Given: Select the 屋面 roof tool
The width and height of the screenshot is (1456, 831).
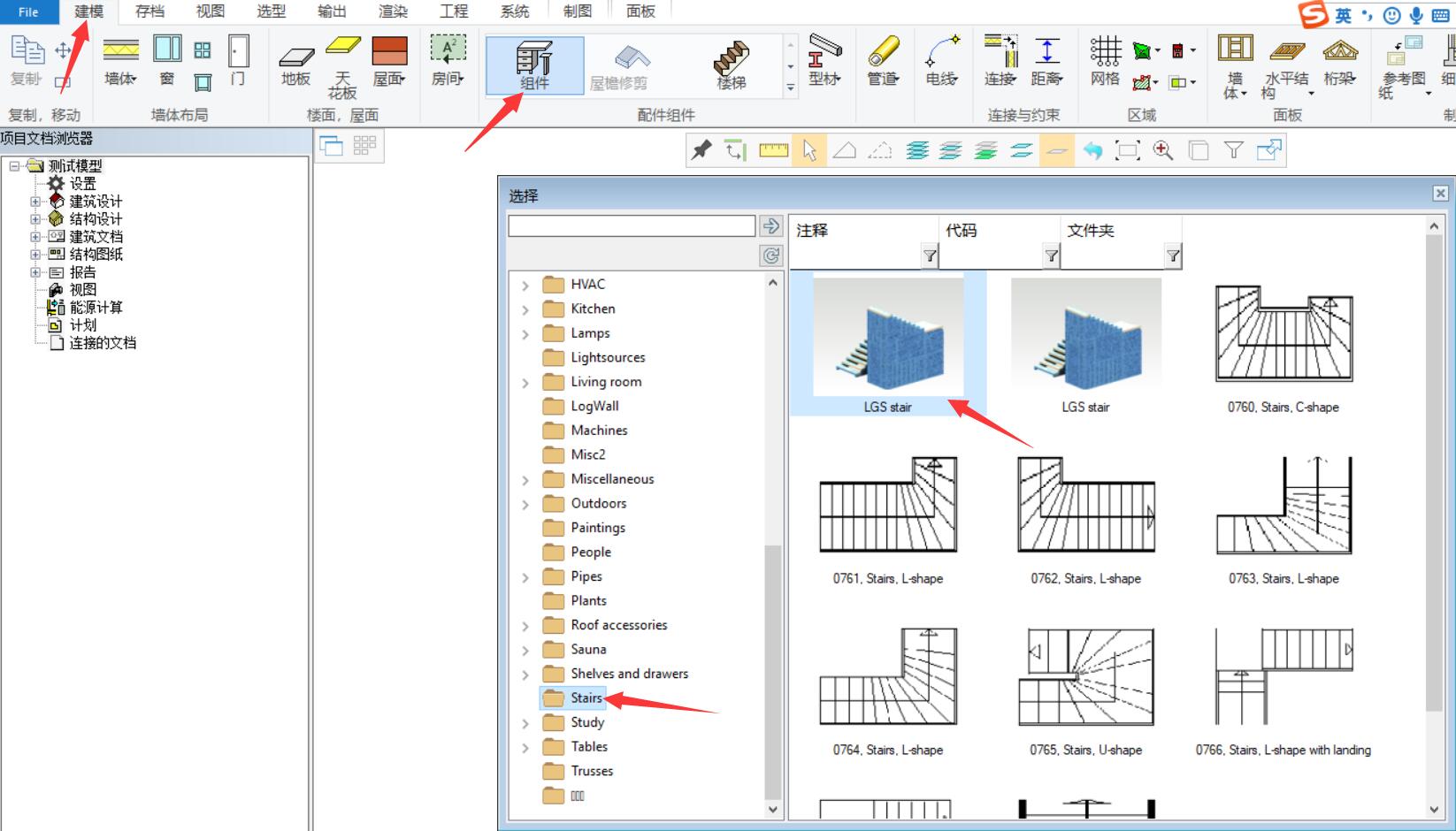Looking at the screenshot, I should 389,61.
